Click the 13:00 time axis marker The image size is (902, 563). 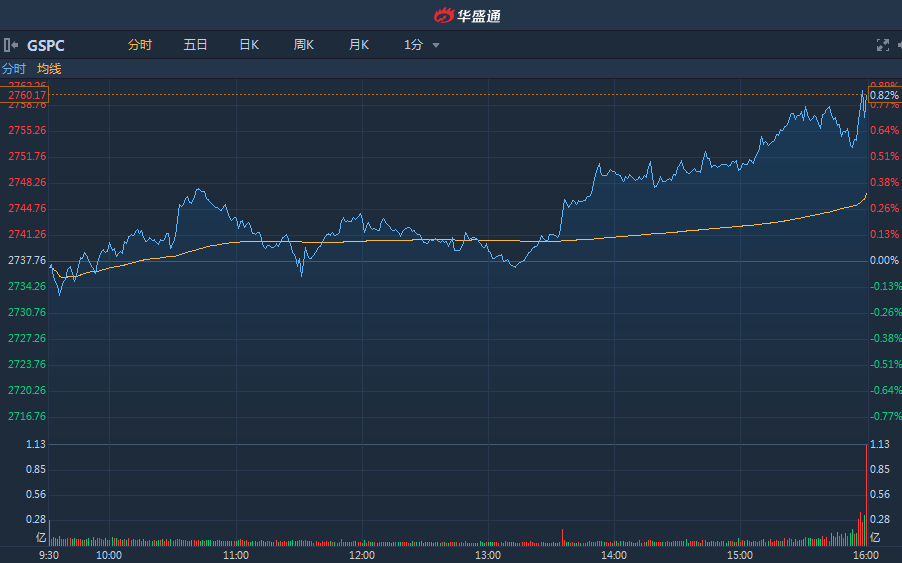(488, 555)
